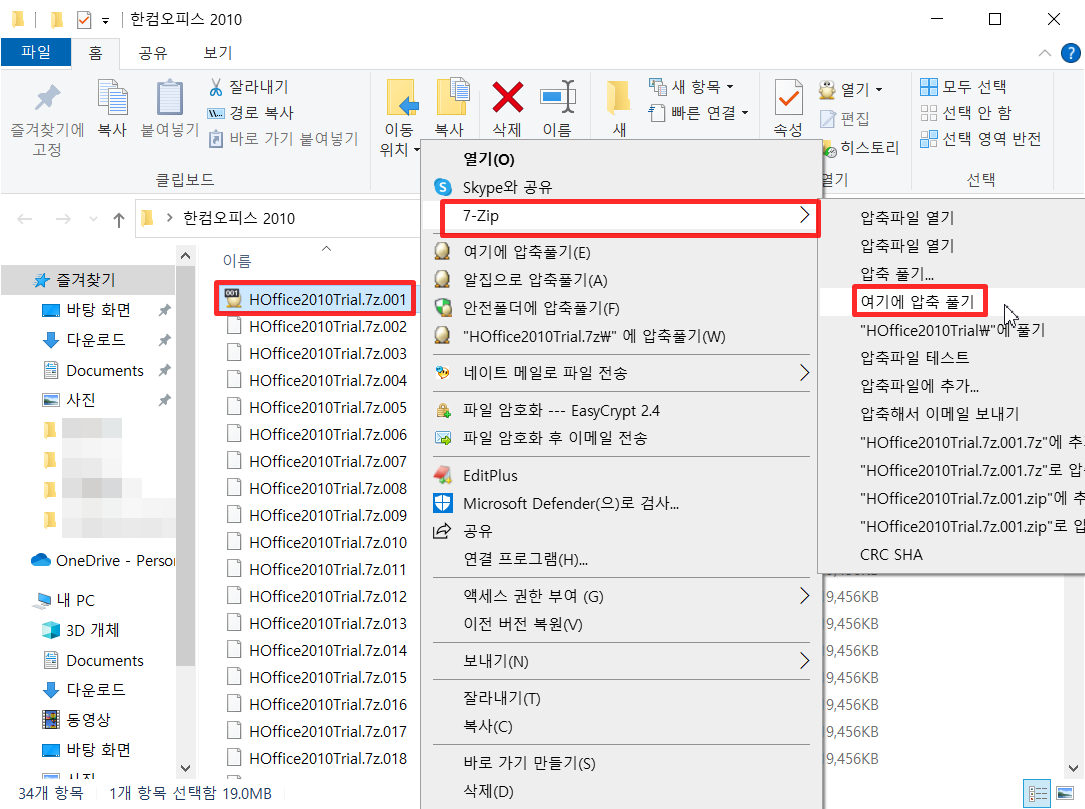The width and height of the screenshot is (1085, 809).
Task: Select the Cut (잘라내기) scissors command
Action: click(249, 87)
